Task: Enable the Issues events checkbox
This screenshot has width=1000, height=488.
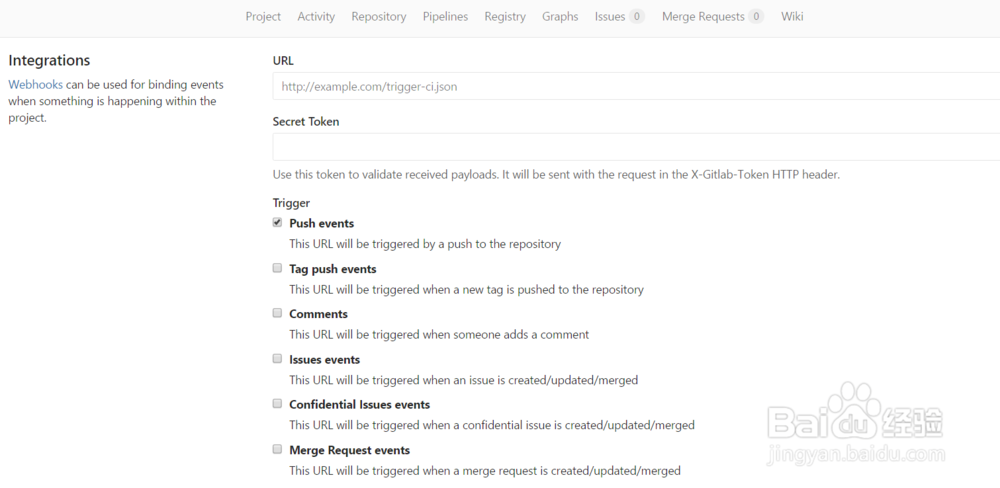Action: pos(278,358)
